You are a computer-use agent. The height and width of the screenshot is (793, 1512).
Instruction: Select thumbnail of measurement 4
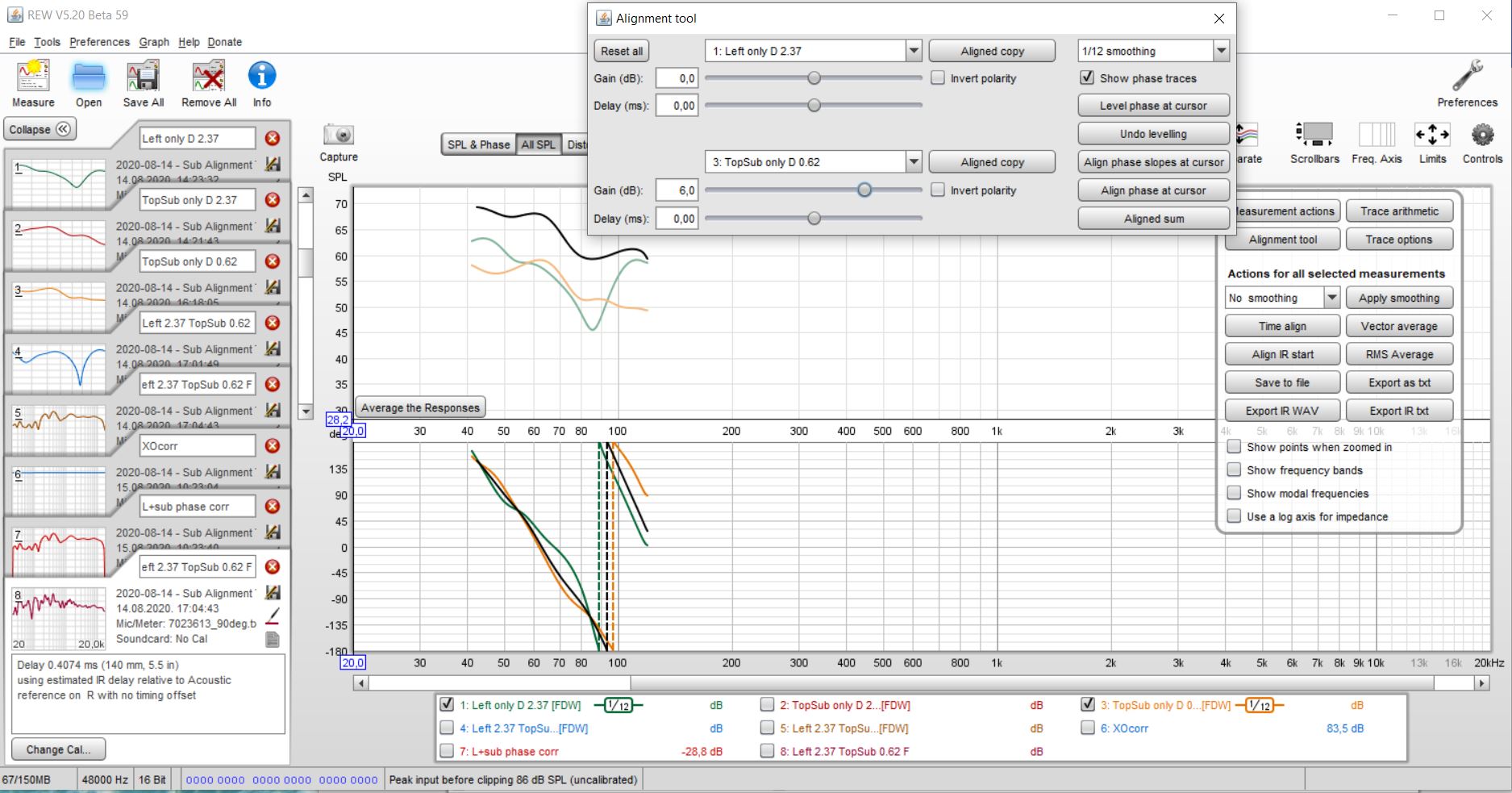[x=60, y=367]
